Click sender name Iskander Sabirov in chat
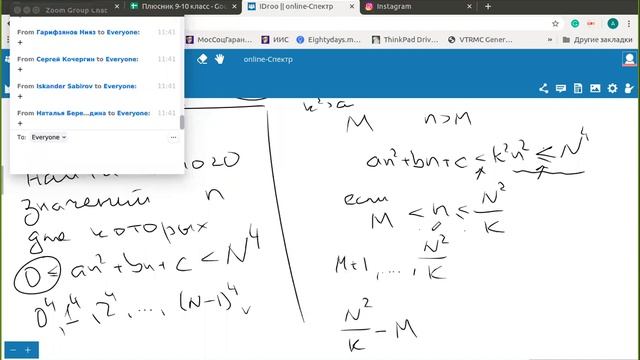 [64, 86]
